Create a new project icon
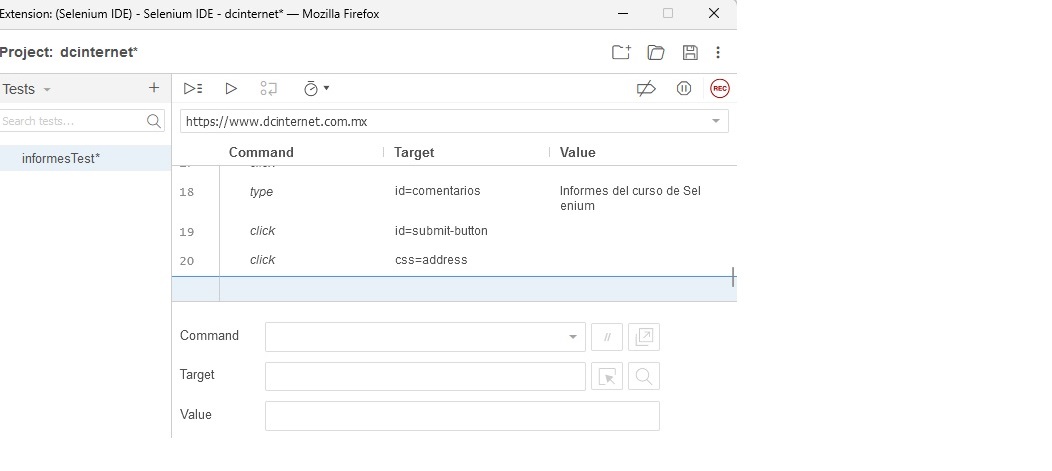The image size is (1052, 471). coord(621,52)
